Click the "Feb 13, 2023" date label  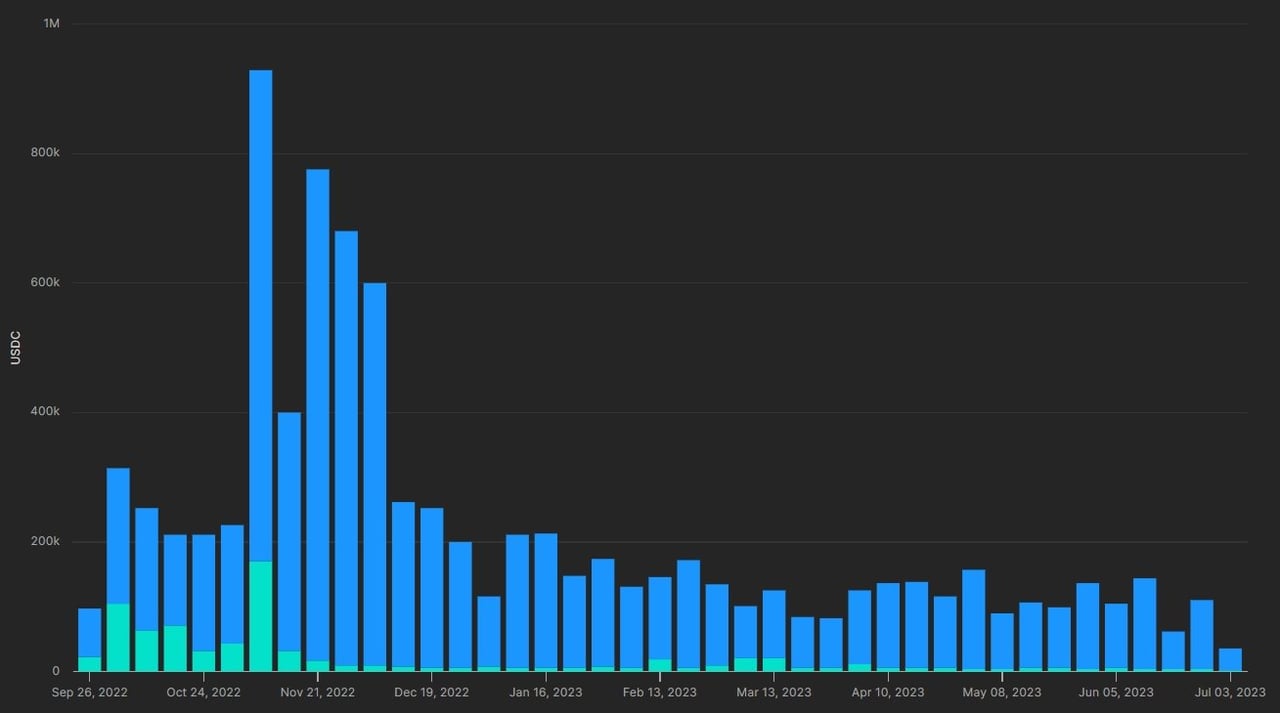(x=660, y=692)
